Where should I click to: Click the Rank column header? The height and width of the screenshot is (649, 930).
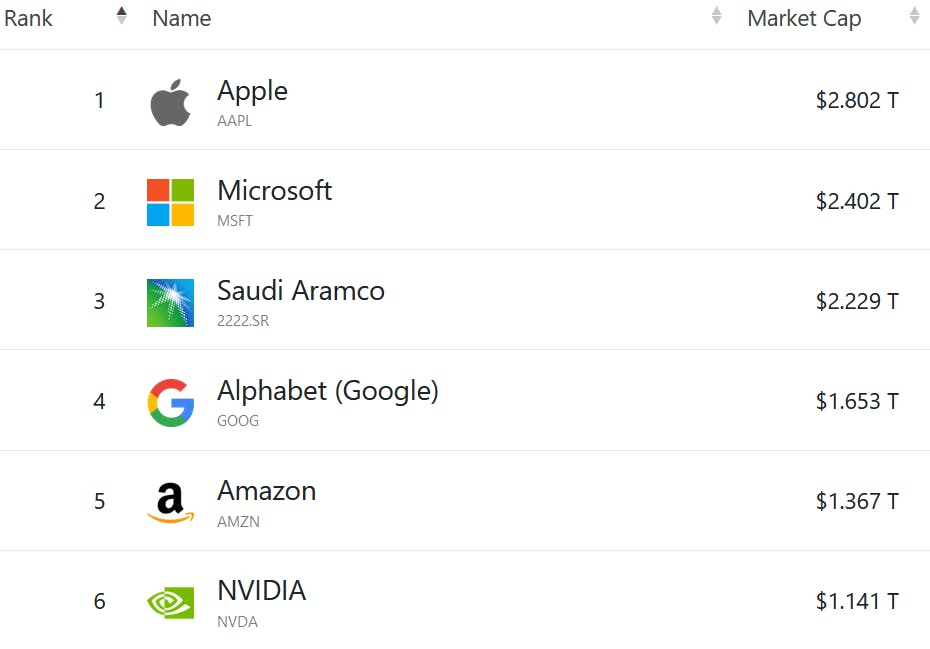click(x=29, y=18)
